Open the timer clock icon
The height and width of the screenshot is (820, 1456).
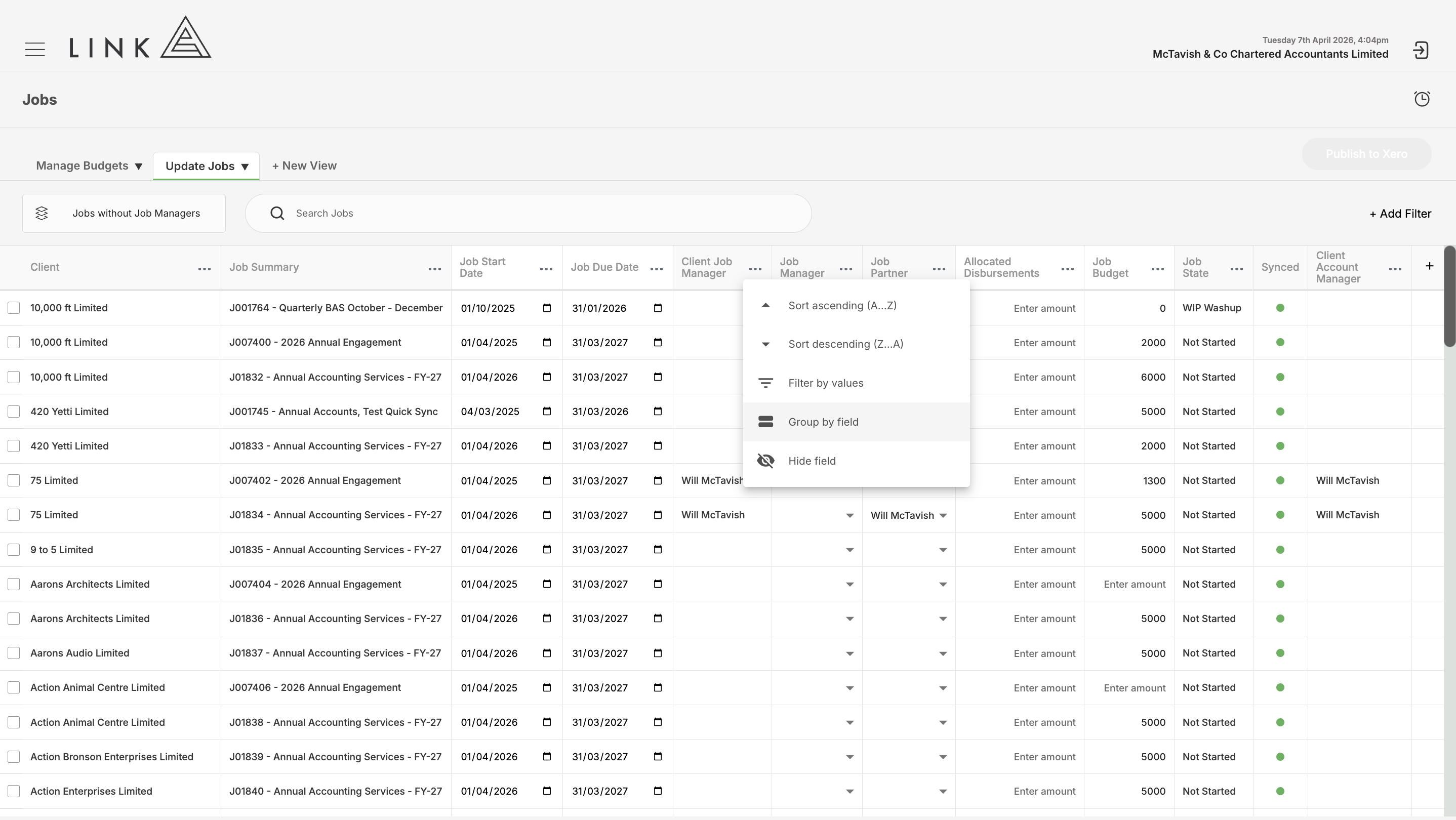(x=1422, y=99)
